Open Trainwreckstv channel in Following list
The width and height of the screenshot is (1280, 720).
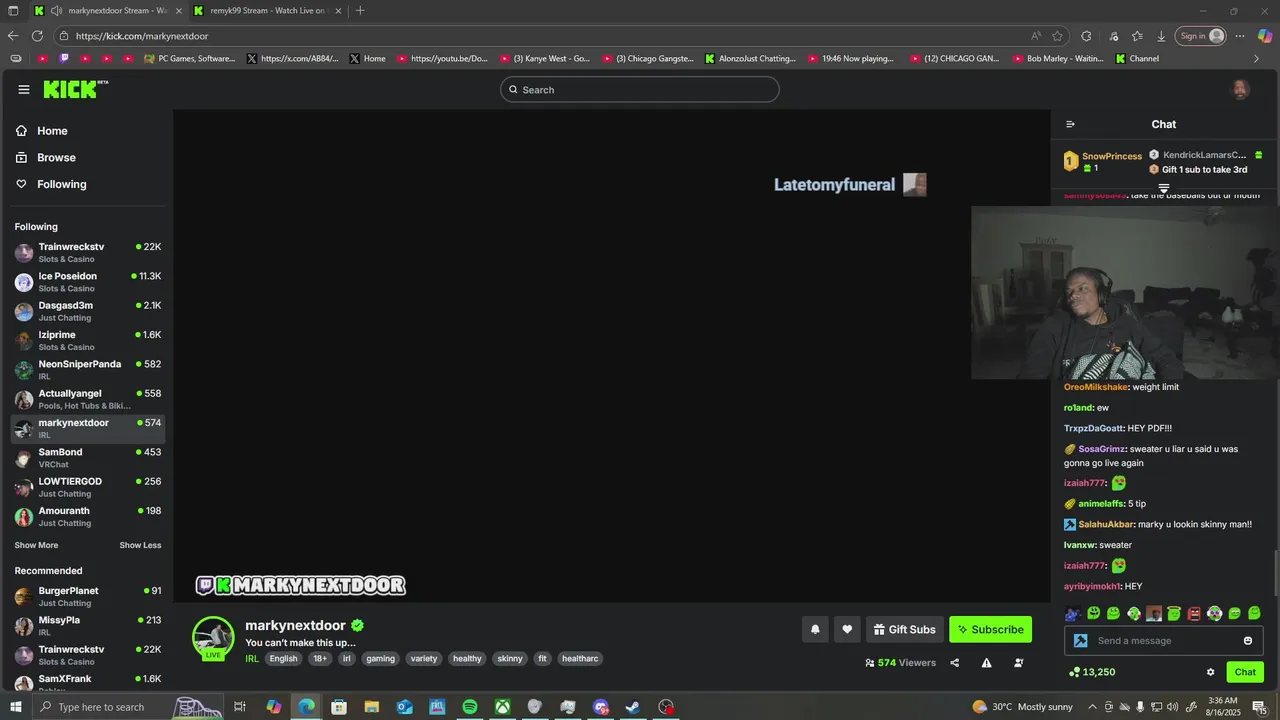(88, 252)
